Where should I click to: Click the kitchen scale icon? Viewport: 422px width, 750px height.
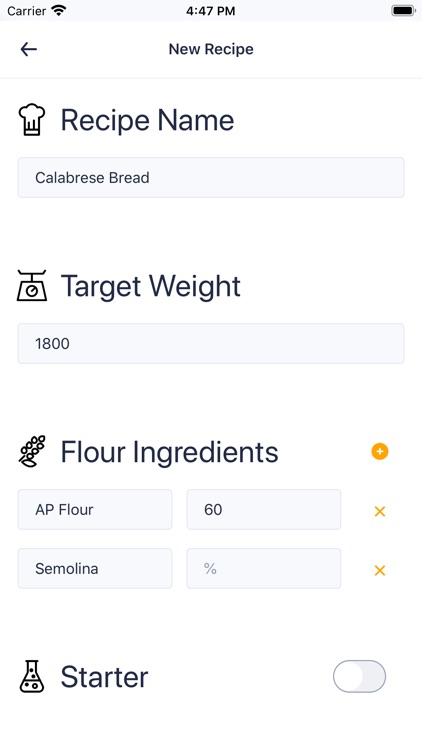(32, 286)
